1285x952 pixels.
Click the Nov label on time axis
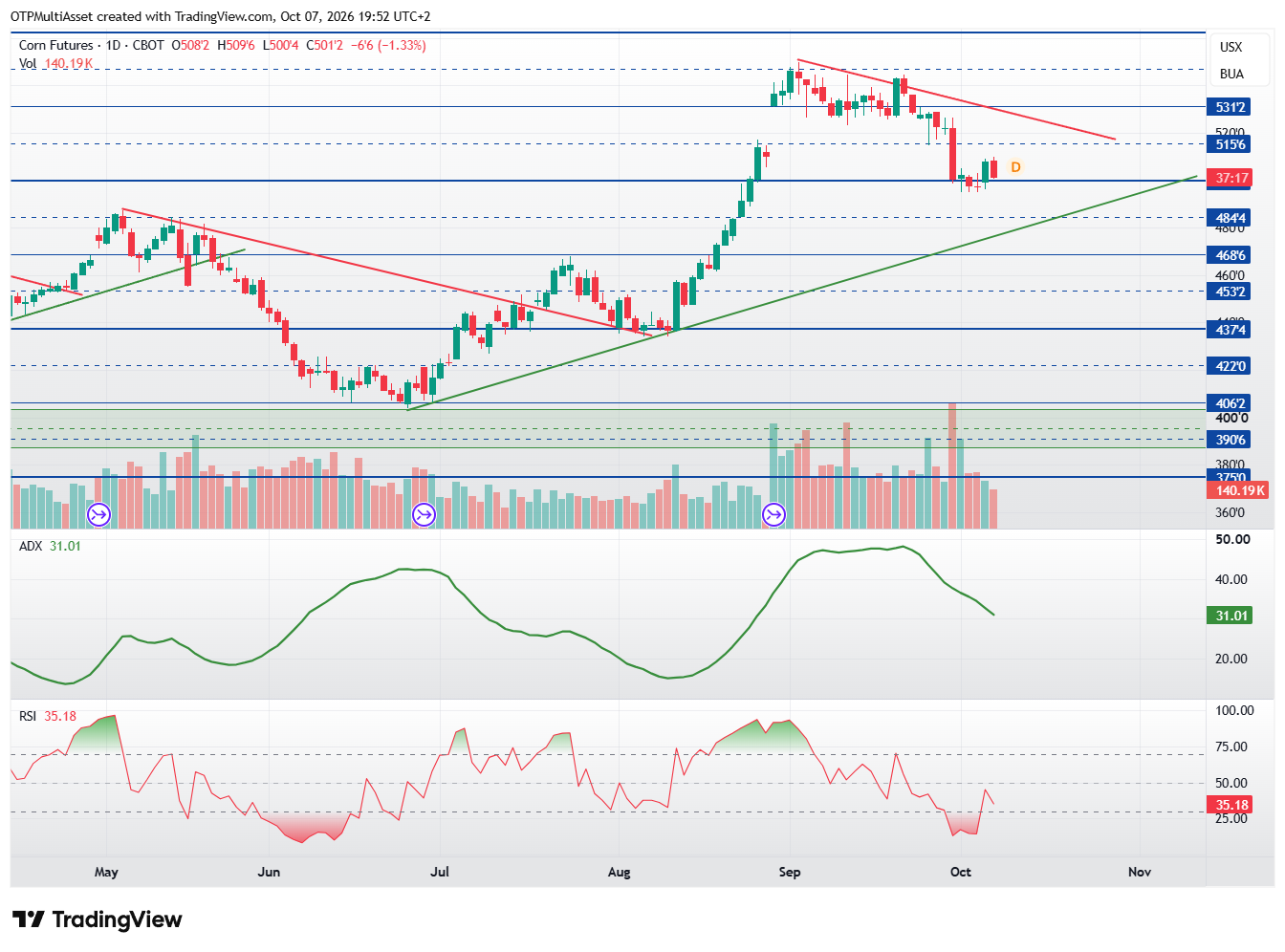[x=1140, y=872]
